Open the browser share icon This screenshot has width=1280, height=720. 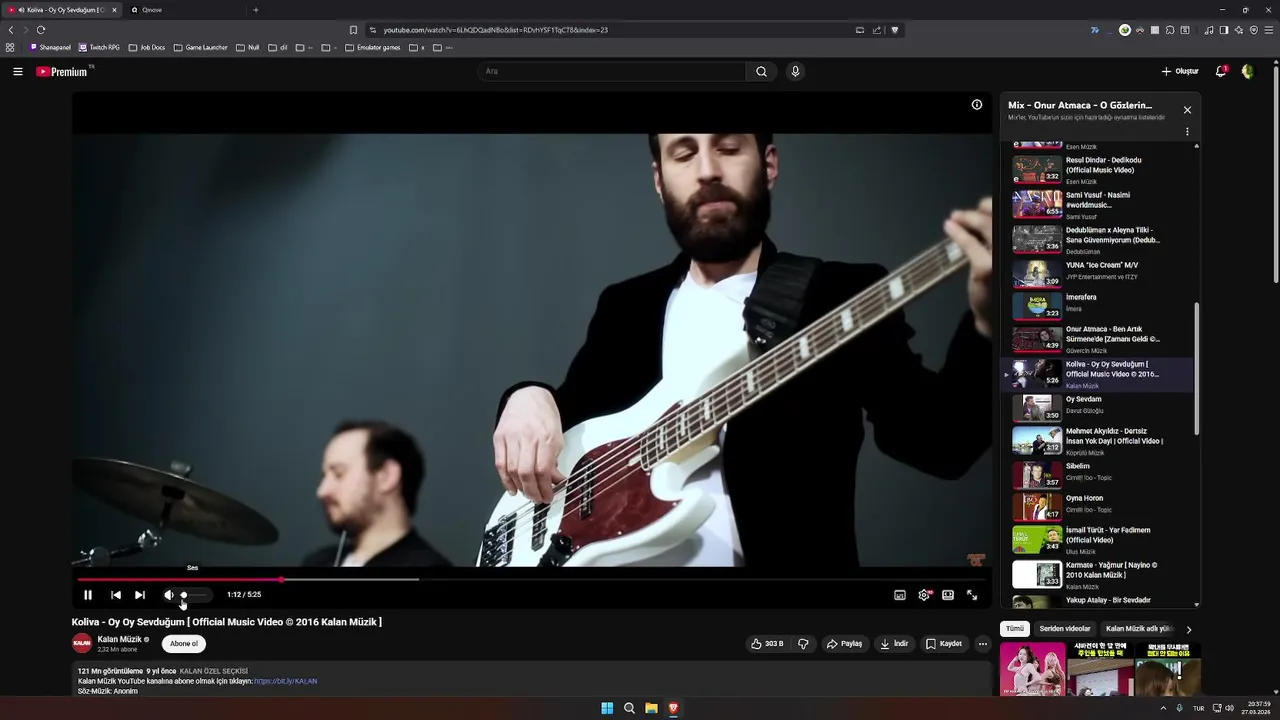coord(878,30)
